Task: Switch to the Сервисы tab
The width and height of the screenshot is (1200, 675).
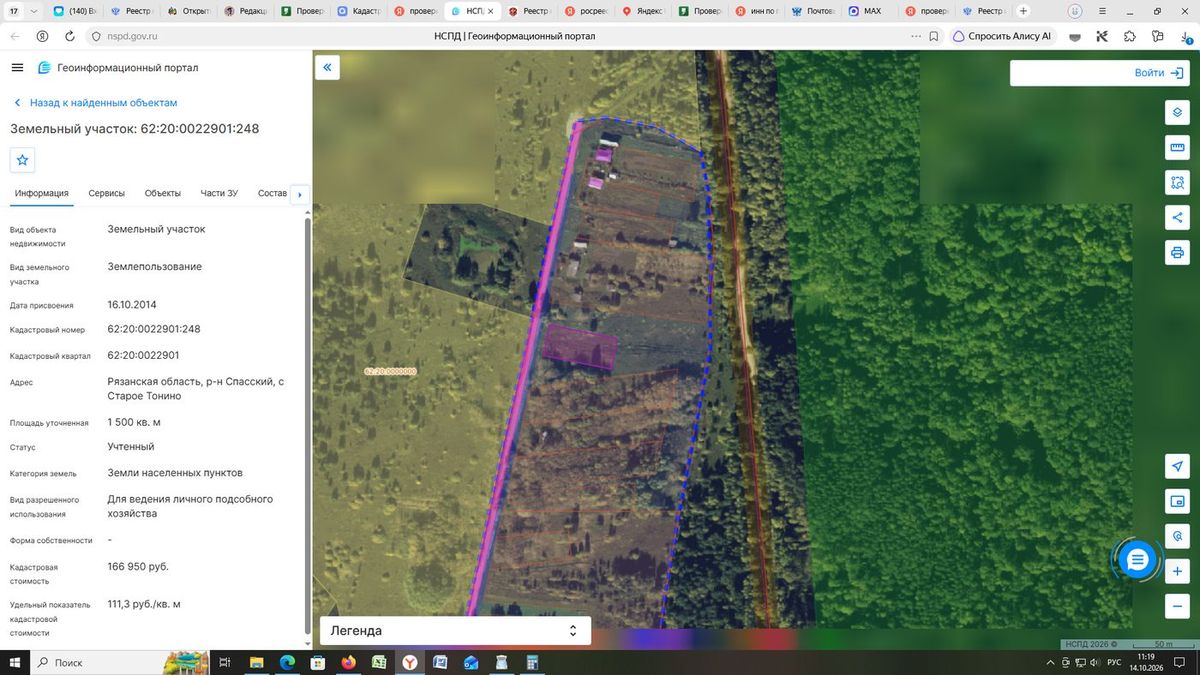Action: tap(106, 193)
